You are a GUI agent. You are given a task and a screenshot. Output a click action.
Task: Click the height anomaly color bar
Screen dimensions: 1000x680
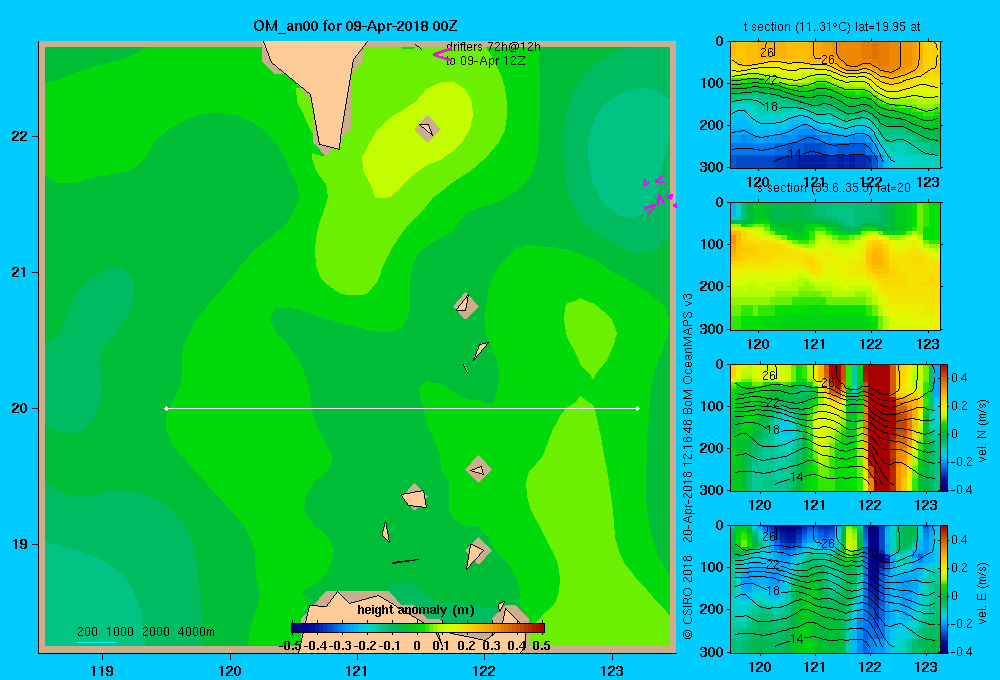418,628
